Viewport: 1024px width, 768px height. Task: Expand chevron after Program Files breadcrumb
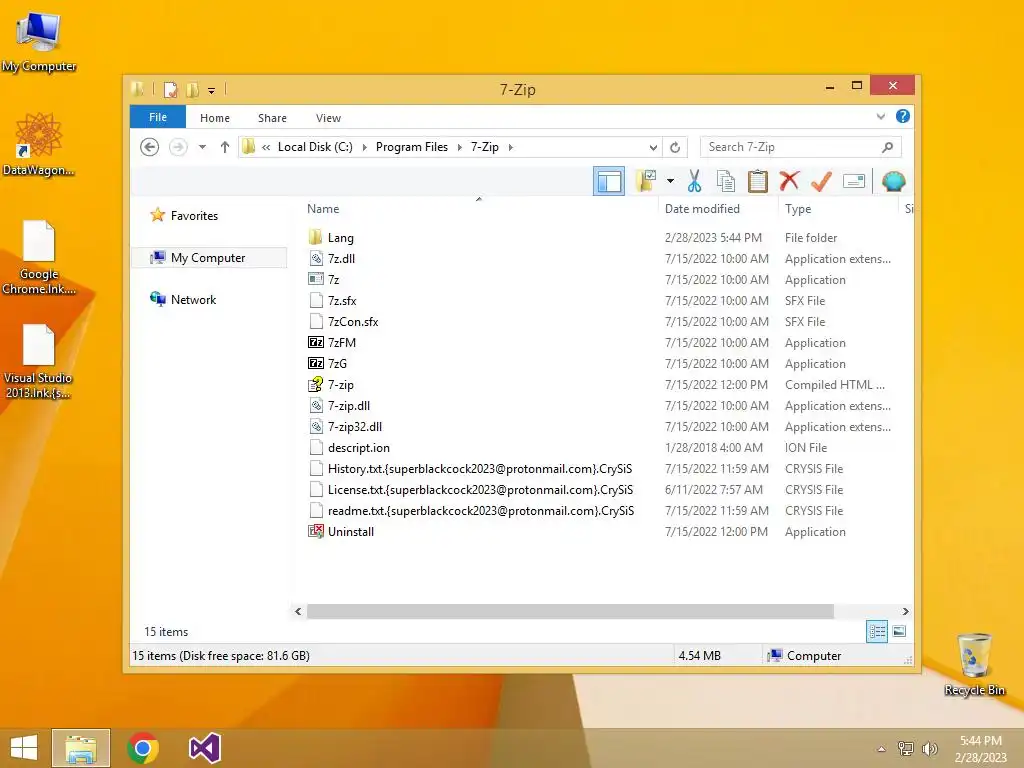[x=460, y=147]
